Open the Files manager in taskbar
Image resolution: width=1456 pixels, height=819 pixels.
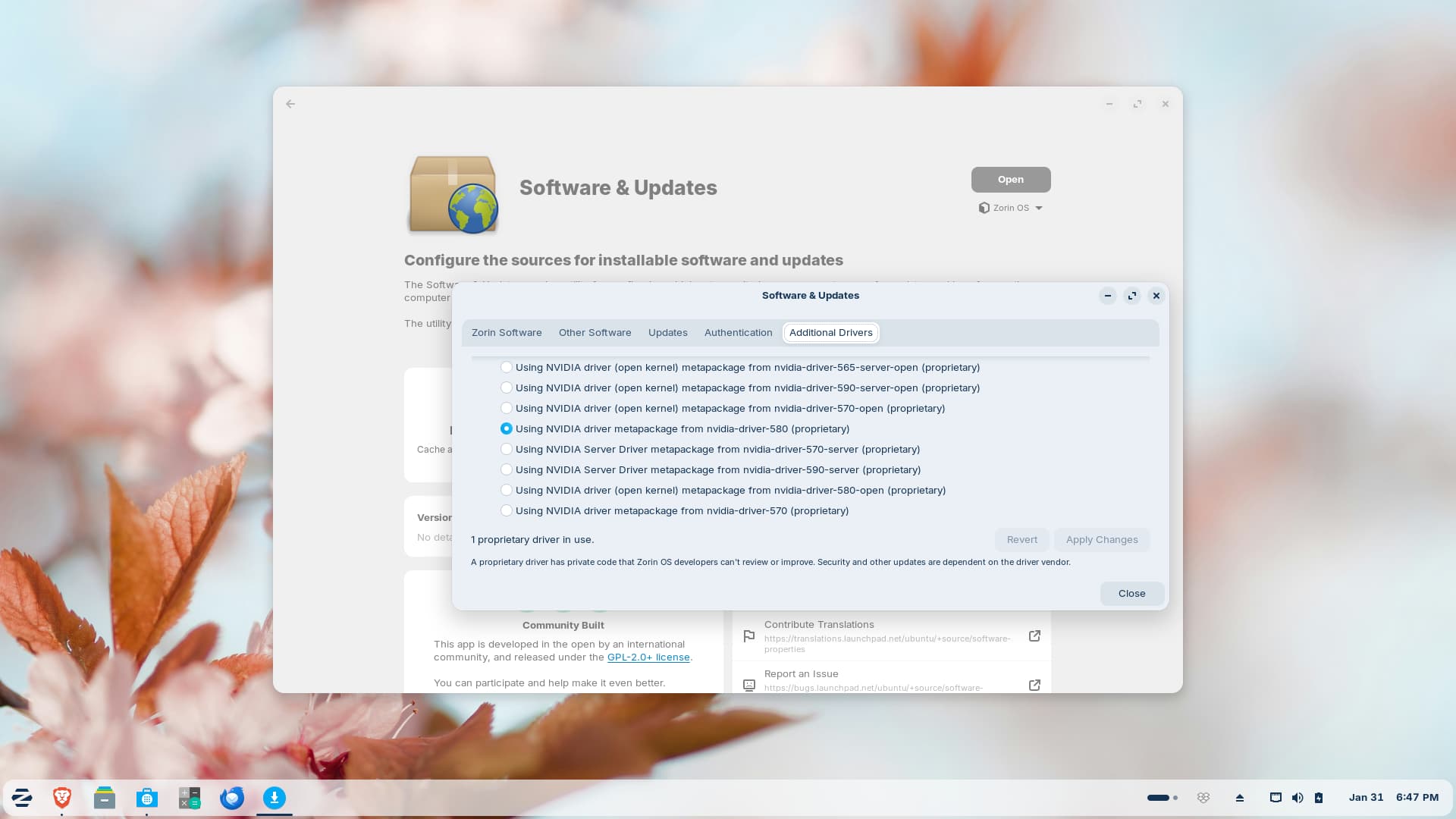(x=105, y=798)
